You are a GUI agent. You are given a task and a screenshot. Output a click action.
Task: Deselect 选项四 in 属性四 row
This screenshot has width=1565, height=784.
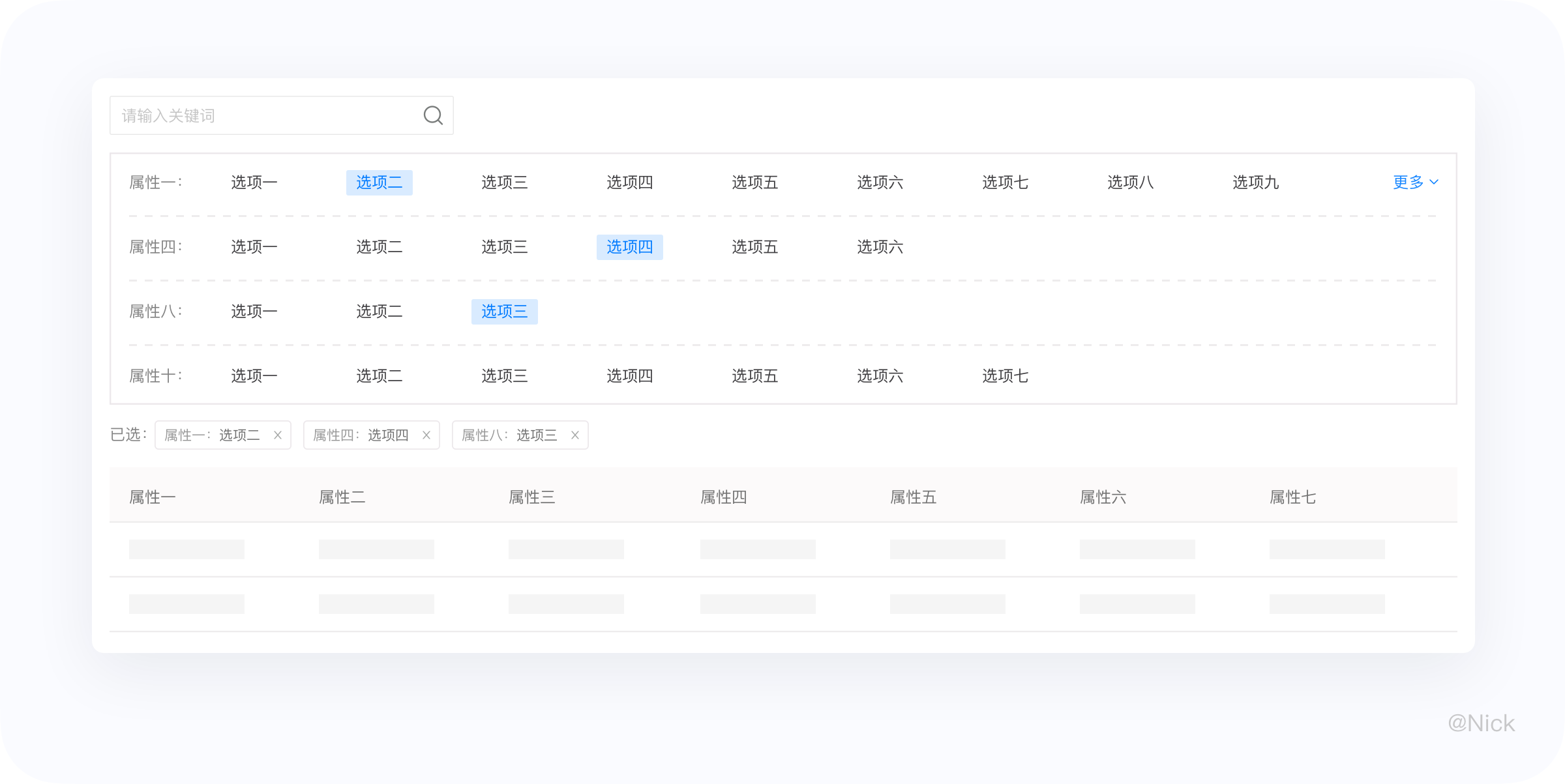point(629,247)
